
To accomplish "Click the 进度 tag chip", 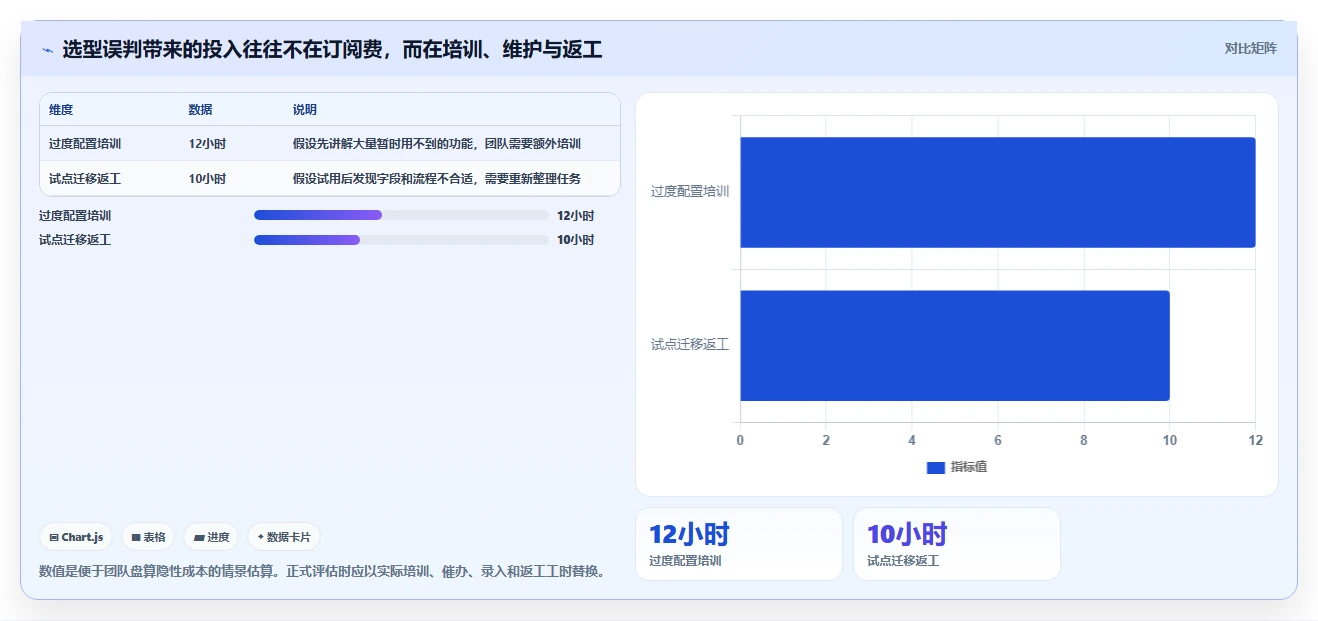I will pyautogui.click(x=211, y=537).
